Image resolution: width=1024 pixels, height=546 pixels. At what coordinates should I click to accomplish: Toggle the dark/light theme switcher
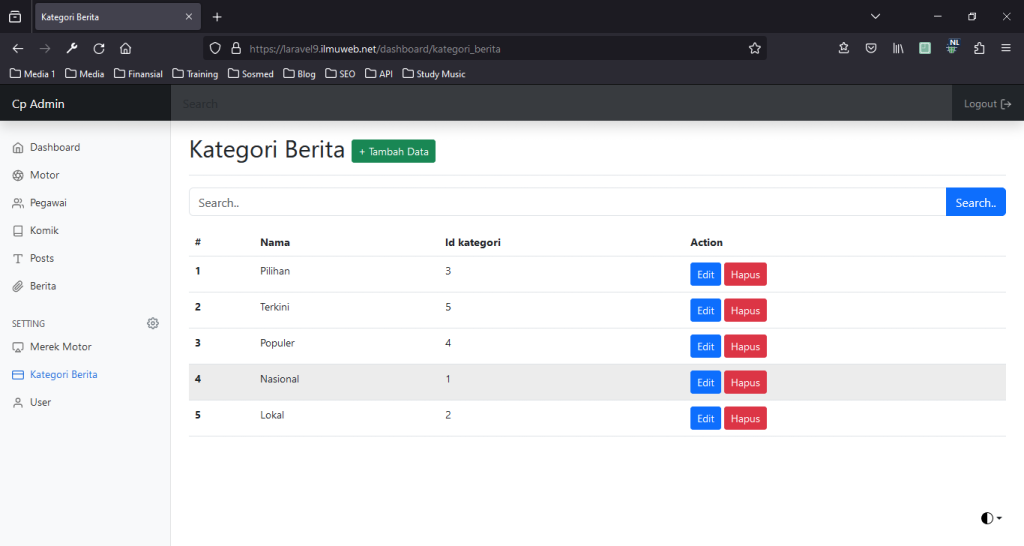click(991, 518)
